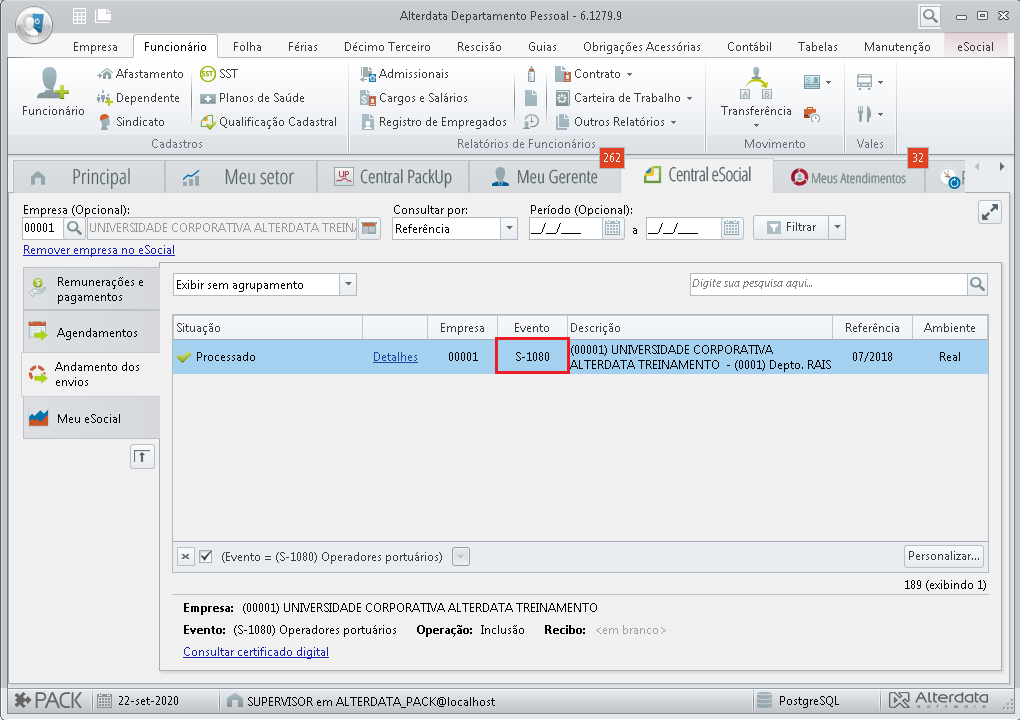Viewport: 1020px width, 720px height.
Task: Expand the Contrato dropdown
Action: [x=630, y=74]
